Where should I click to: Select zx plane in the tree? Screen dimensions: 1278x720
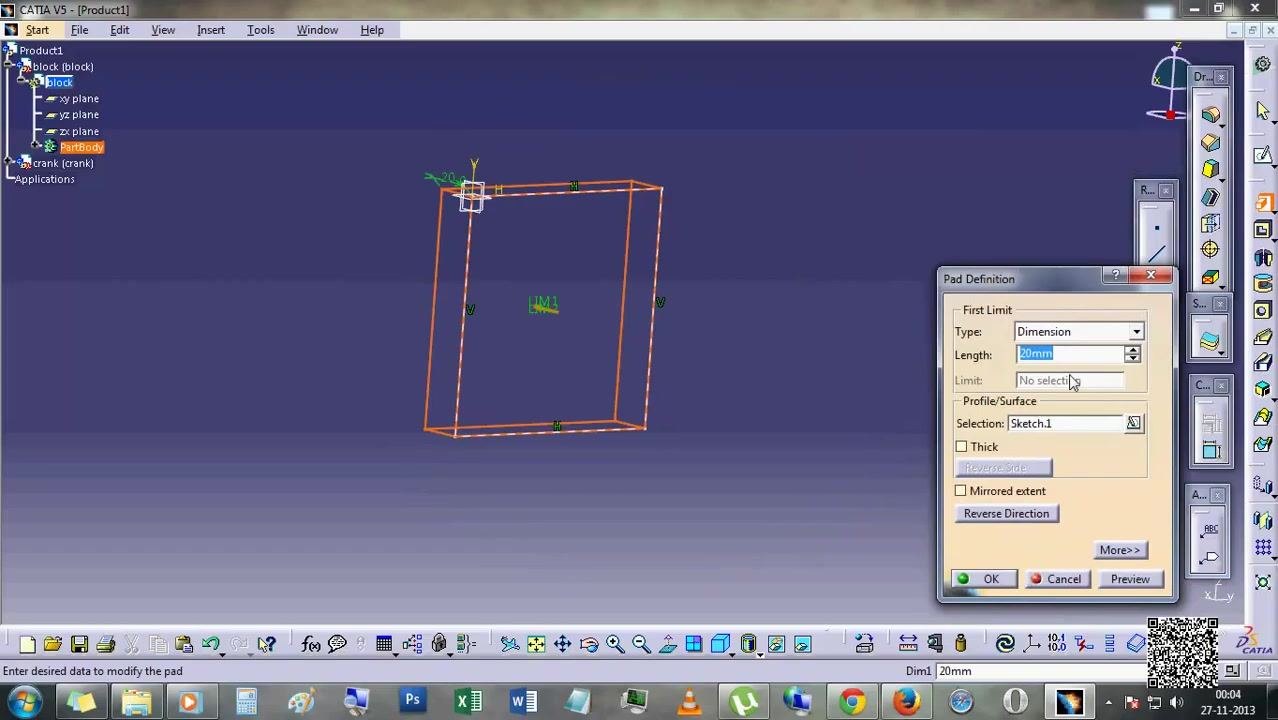pyautogui.click(x=79, y=131)
